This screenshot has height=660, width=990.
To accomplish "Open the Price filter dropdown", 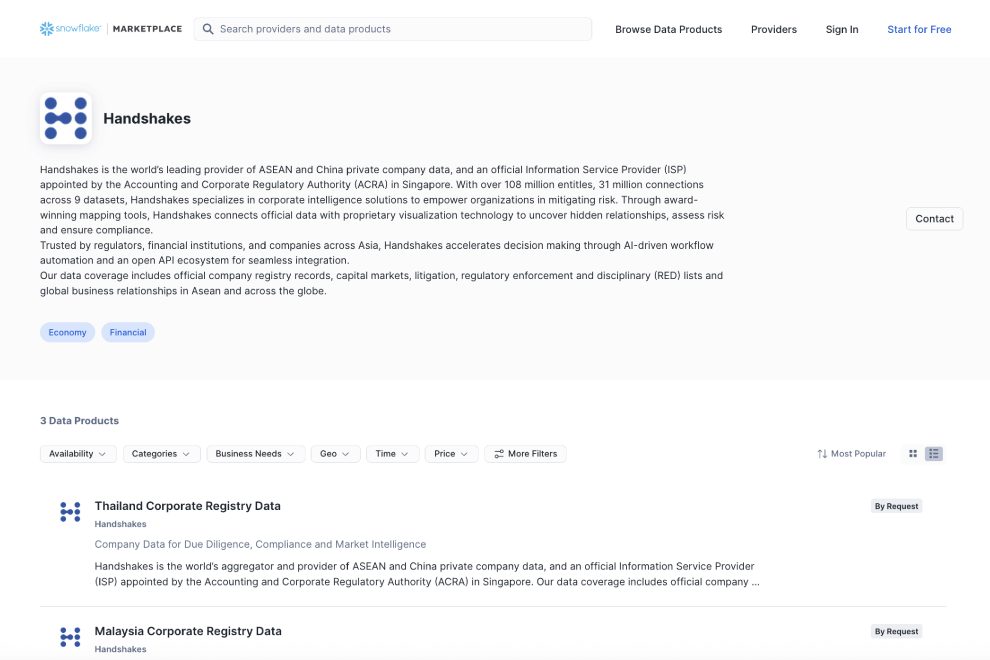I will 451,454.
